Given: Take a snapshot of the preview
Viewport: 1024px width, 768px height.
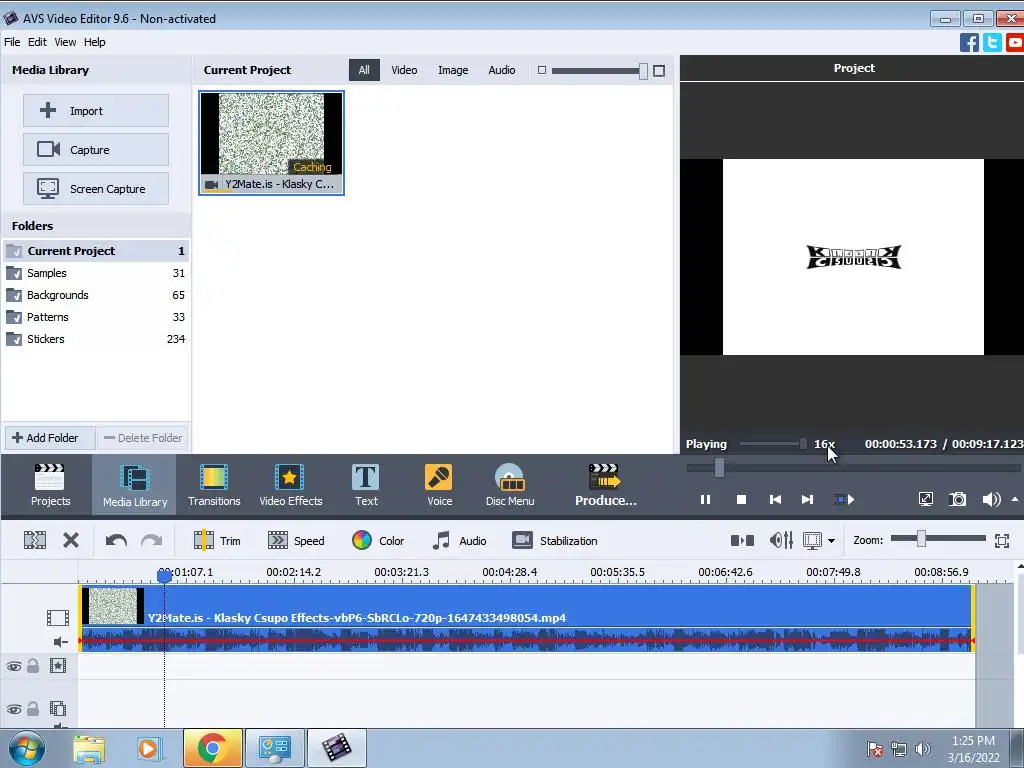Looking at the screenshot, I should 957,500.
